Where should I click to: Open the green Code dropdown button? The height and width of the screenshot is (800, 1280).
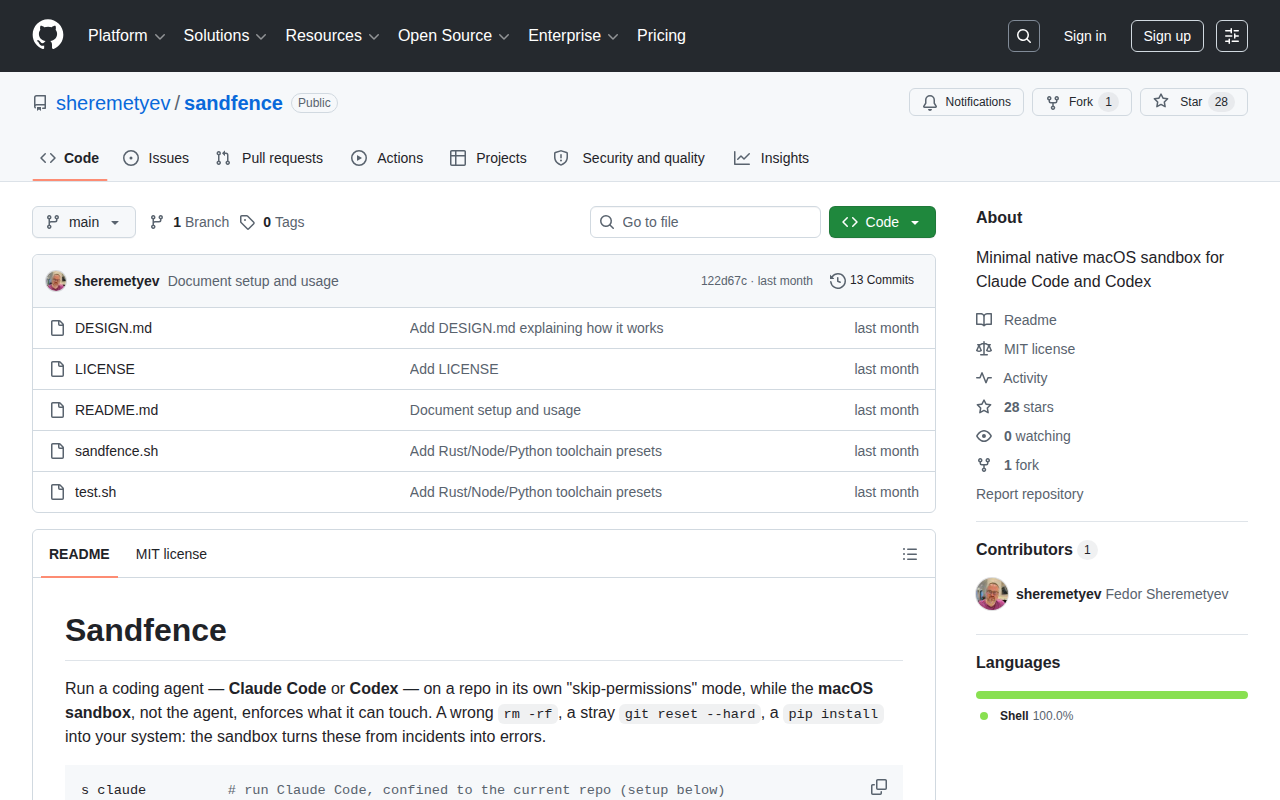click(x=882, y=222)
